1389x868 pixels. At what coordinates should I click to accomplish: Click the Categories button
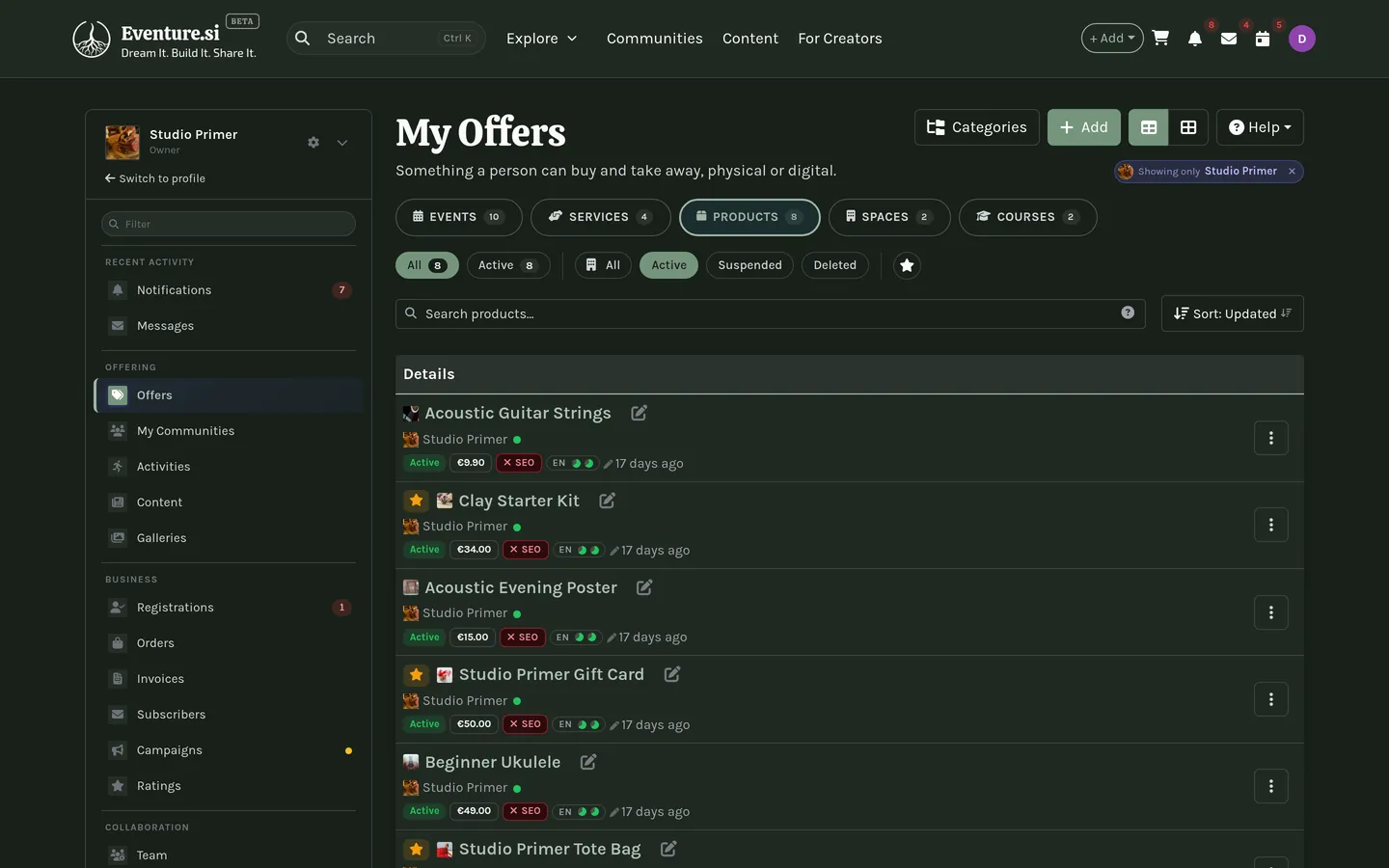click(x=977, y=127)
